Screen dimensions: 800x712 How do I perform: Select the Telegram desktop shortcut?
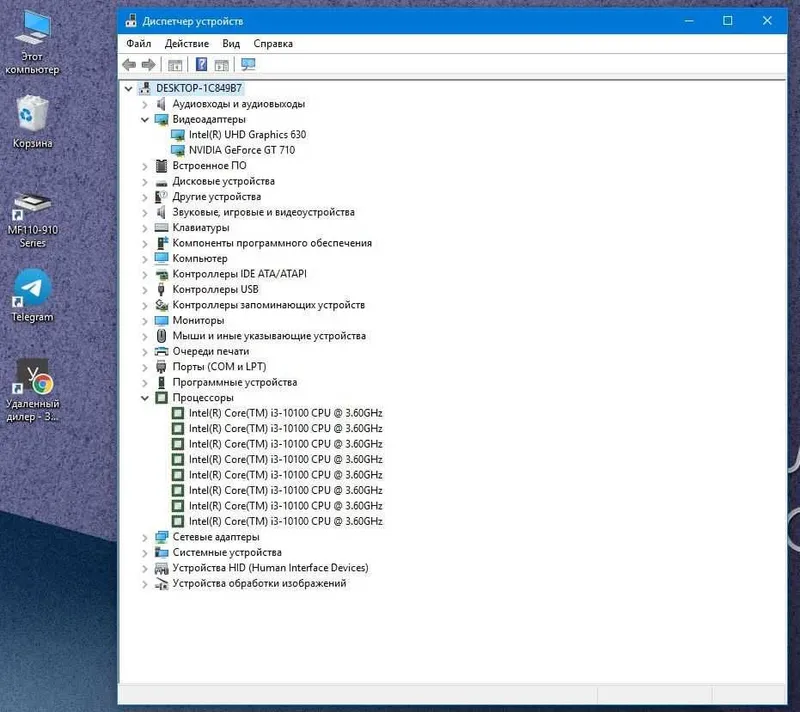(x=32, y=295)
